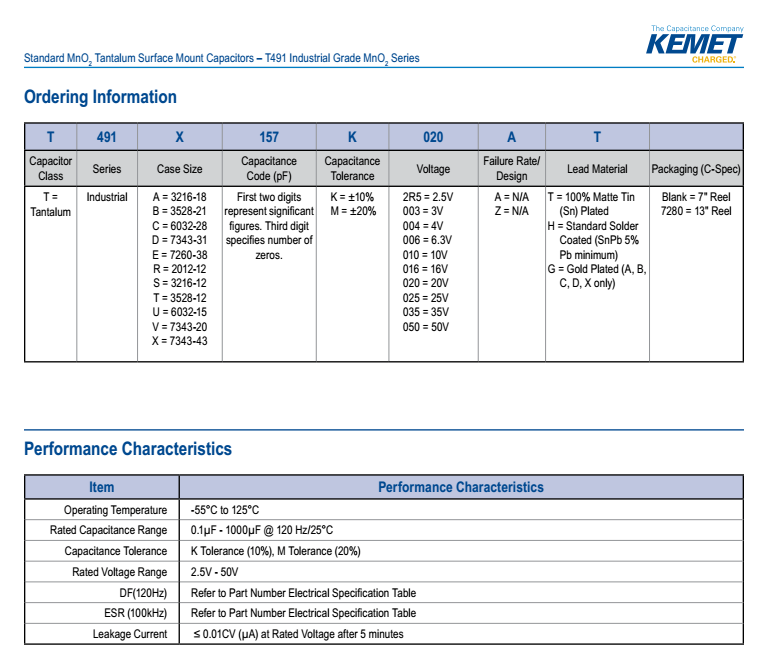764x671 pixels.
Task: Click the Leakage Current row label
Action: pos(130,634)
